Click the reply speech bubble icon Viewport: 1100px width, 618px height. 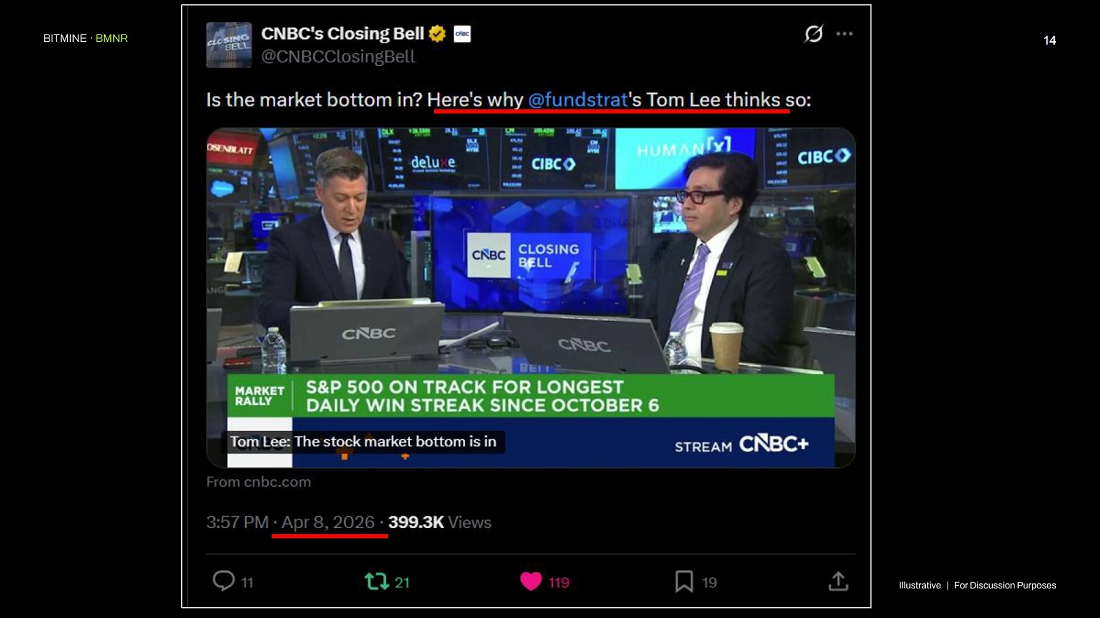click(224, 581)
